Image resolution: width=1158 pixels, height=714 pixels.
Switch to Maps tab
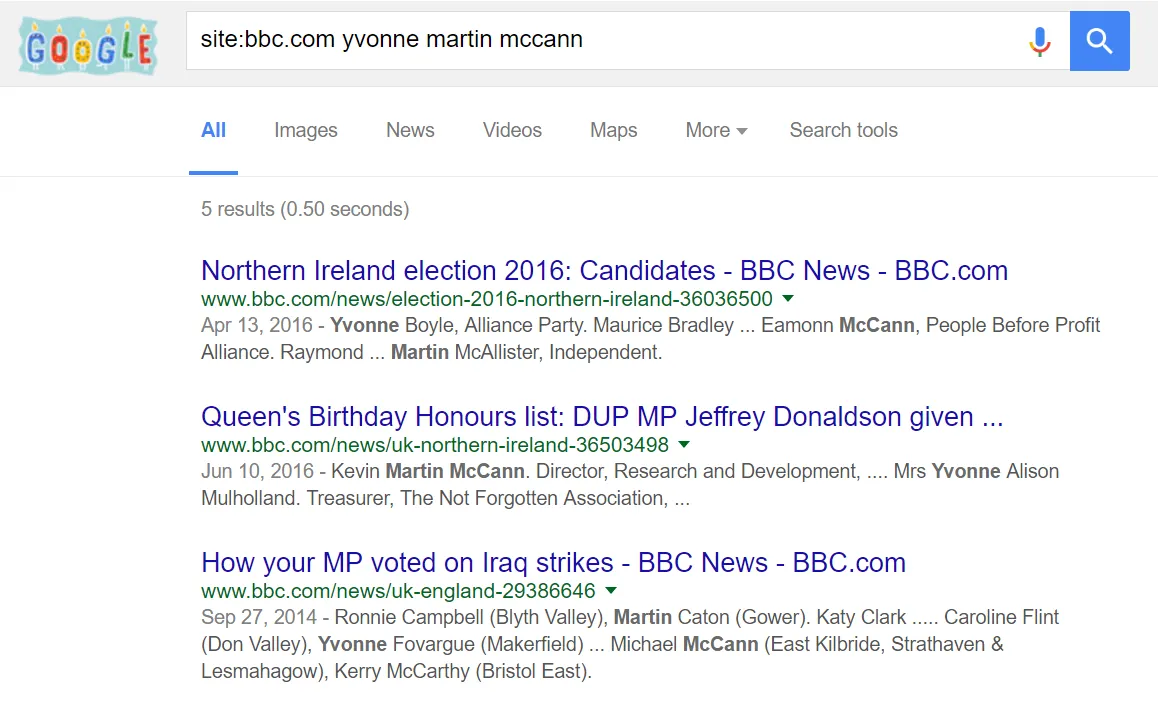[613, 130]
